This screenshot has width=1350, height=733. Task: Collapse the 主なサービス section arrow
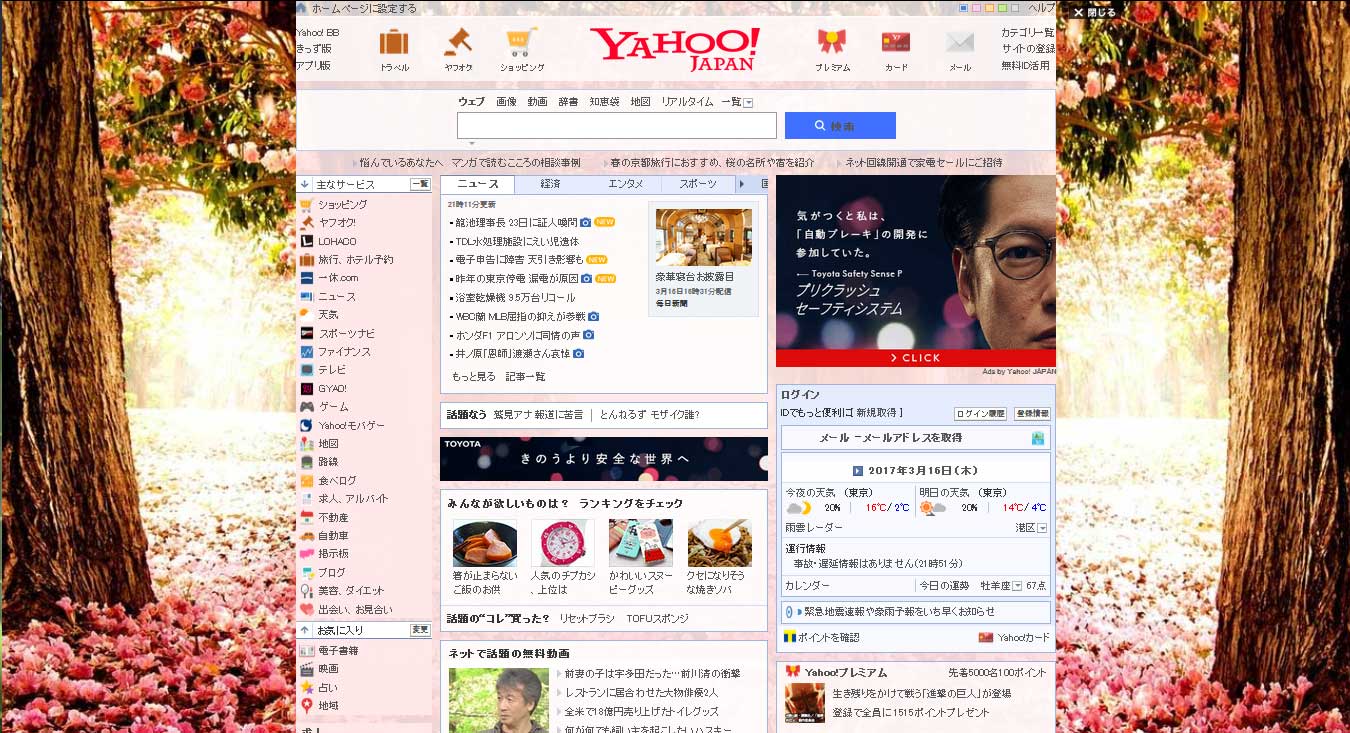pyautogui.click(x=305, y=184)
